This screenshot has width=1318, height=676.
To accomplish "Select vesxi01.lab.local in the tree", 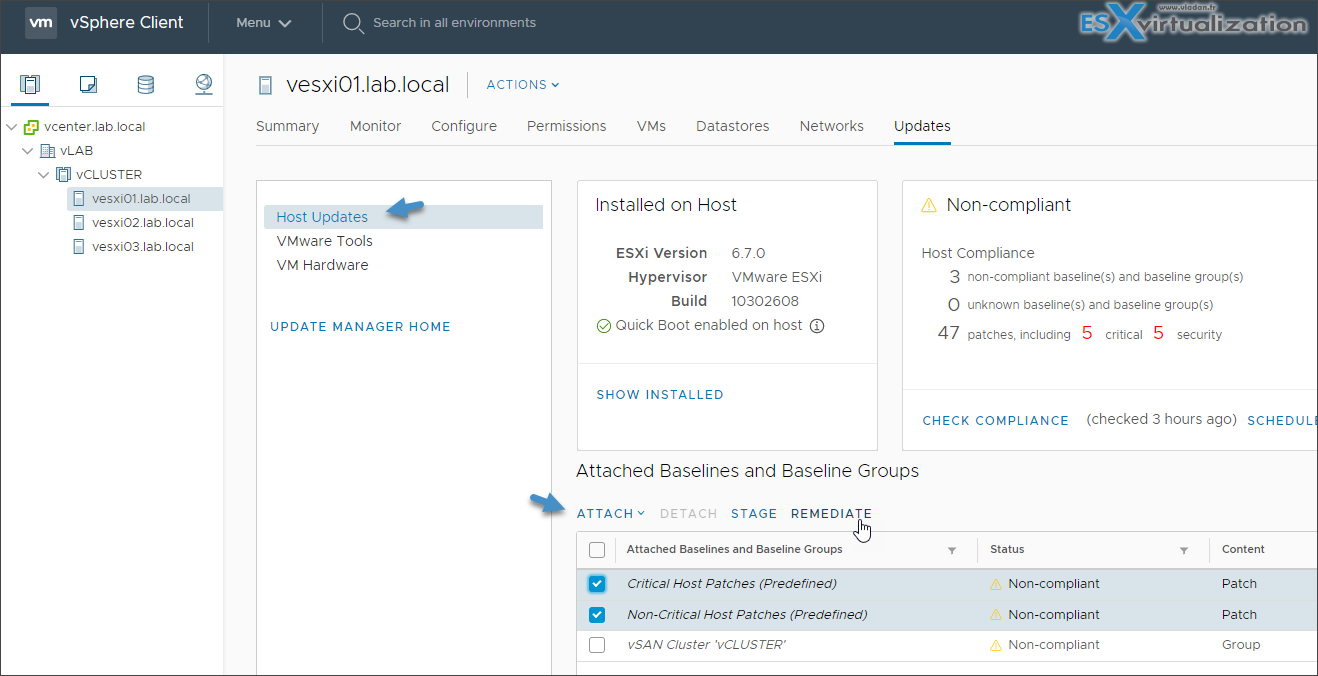I will tap(141, 199).
